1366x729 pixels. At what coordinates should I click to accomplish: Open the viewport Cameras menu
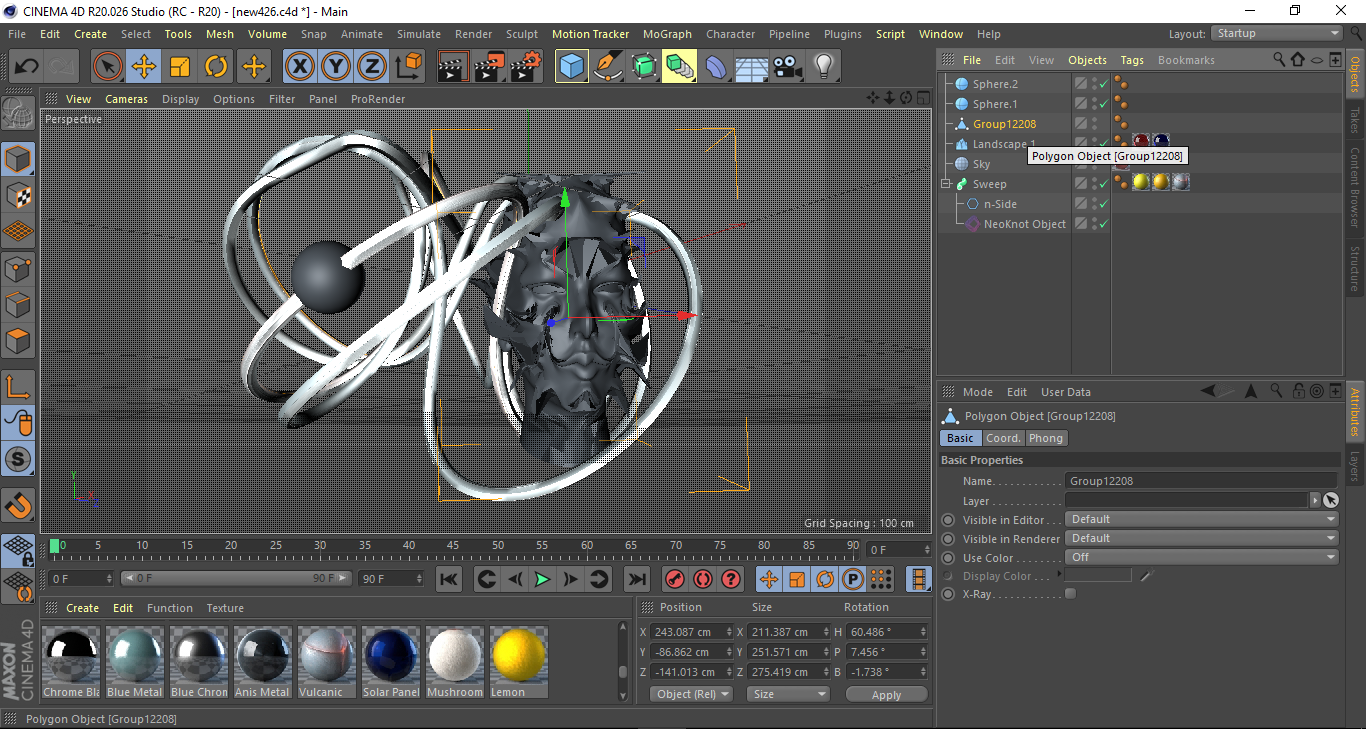click(126, 99)
